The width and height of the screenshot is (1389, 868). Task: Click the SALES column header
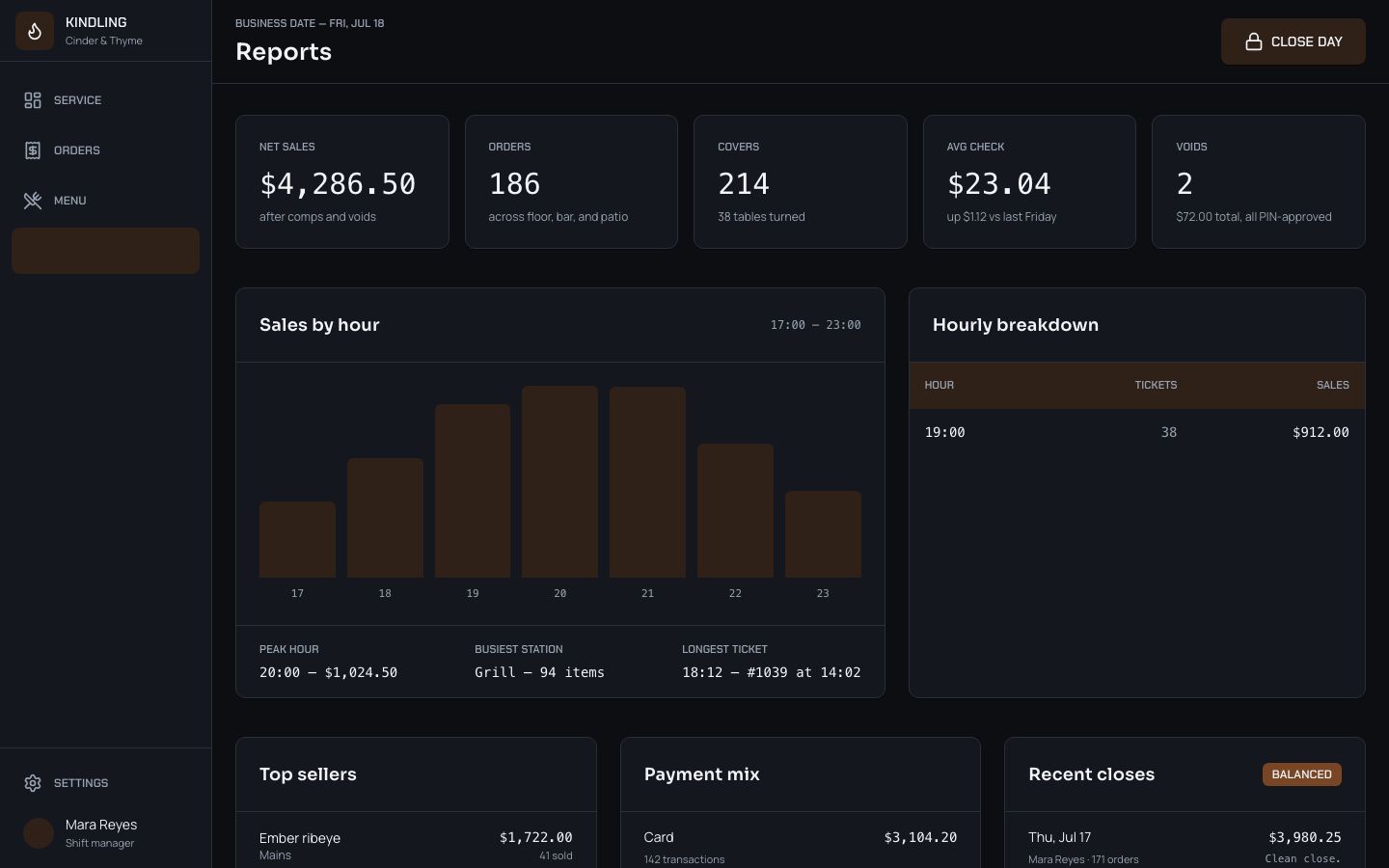coord(1333,385)
